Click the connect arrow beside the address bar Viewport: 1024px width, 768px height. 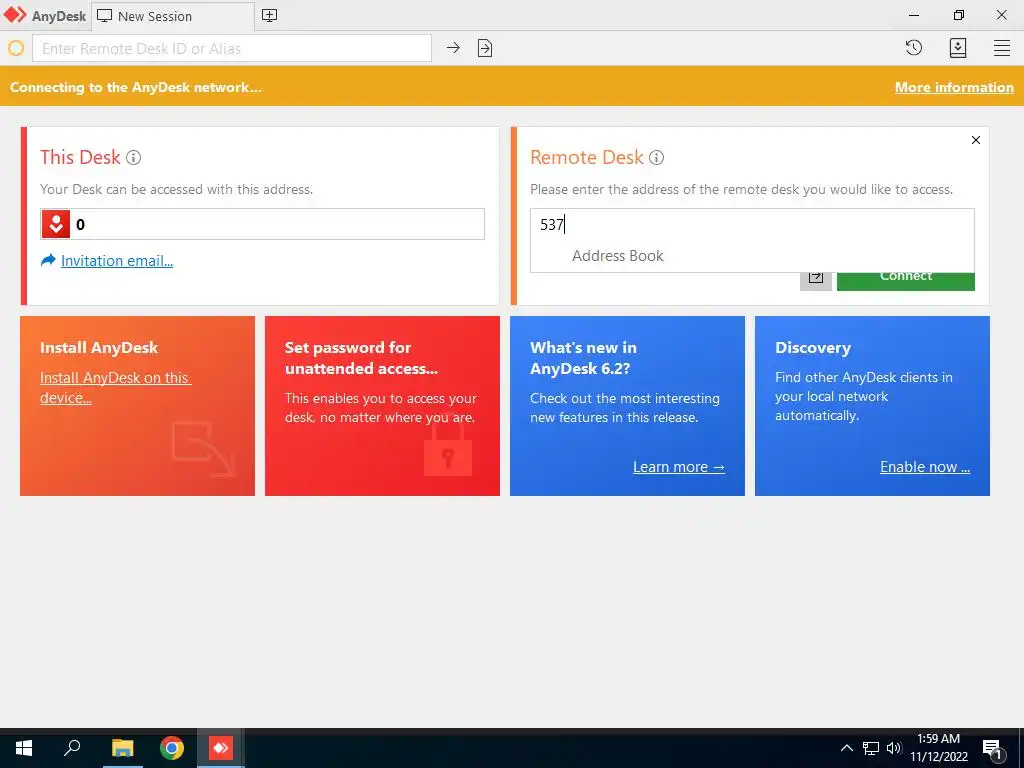[453, 48]
